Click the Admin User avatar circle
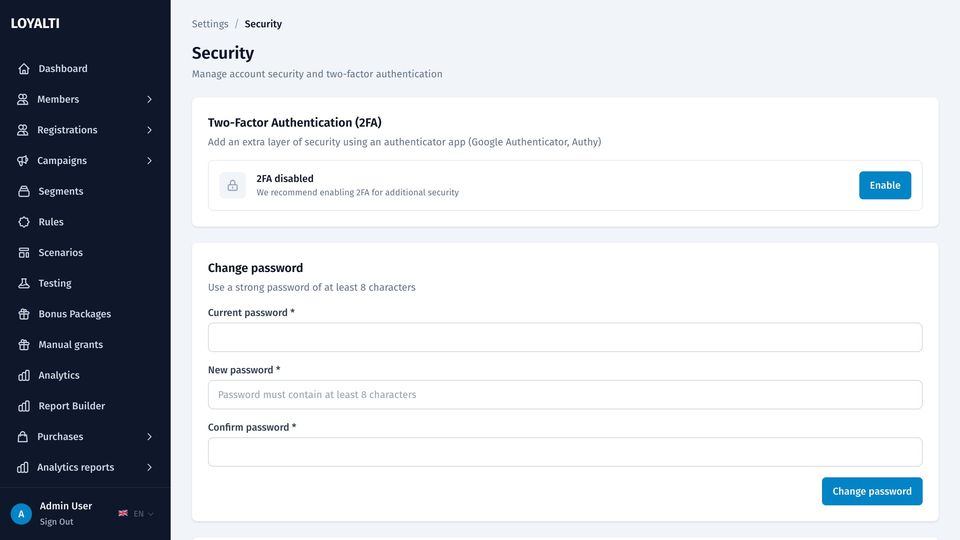The image size is (960, 540). pos(21,514)
